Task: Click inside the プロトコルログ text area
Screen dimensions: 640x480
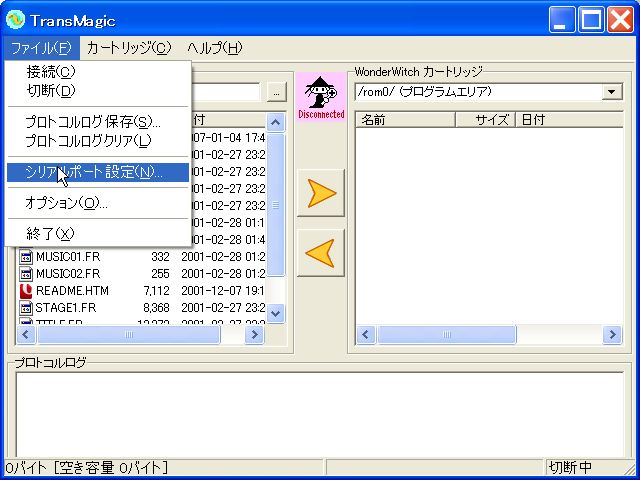Action: coord(320,415)
